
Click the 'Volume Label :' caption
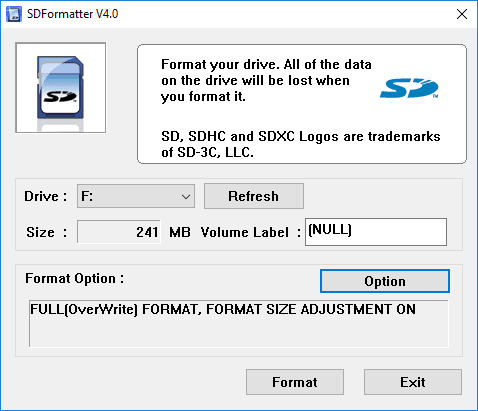(x=251, y=232)
